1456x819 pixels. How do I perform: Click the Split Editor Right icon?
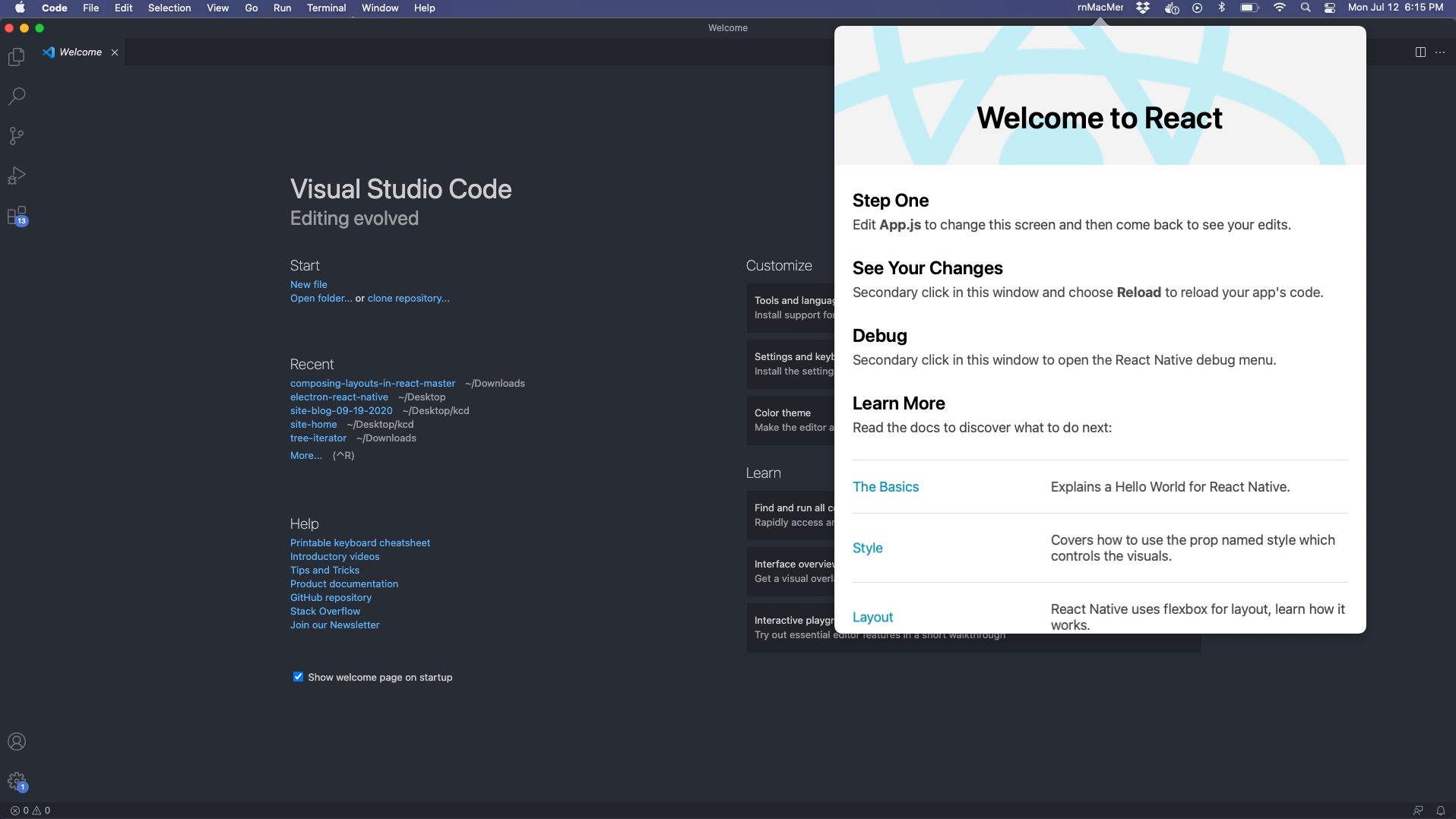[1420, 52]
